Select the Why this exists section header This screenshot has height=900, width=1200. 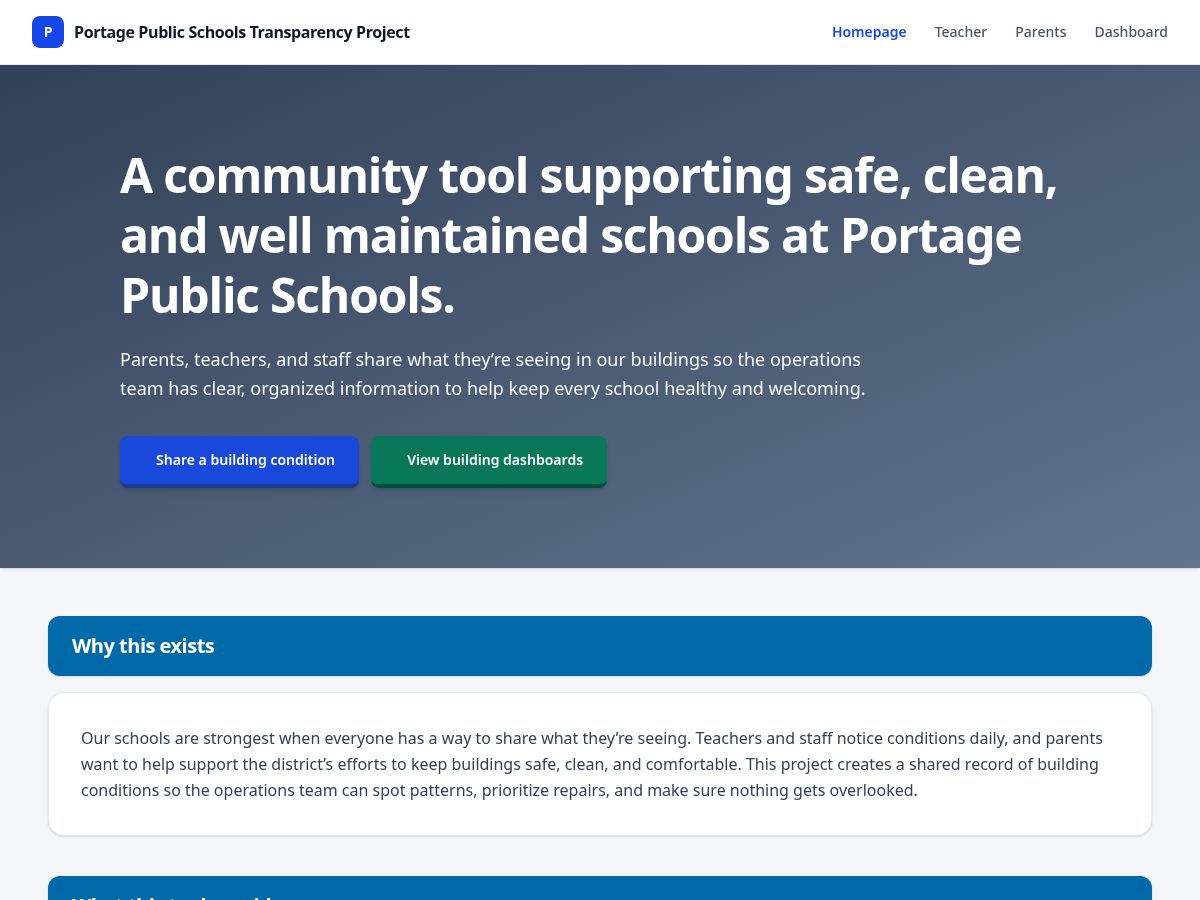click(x=600, y=646)
